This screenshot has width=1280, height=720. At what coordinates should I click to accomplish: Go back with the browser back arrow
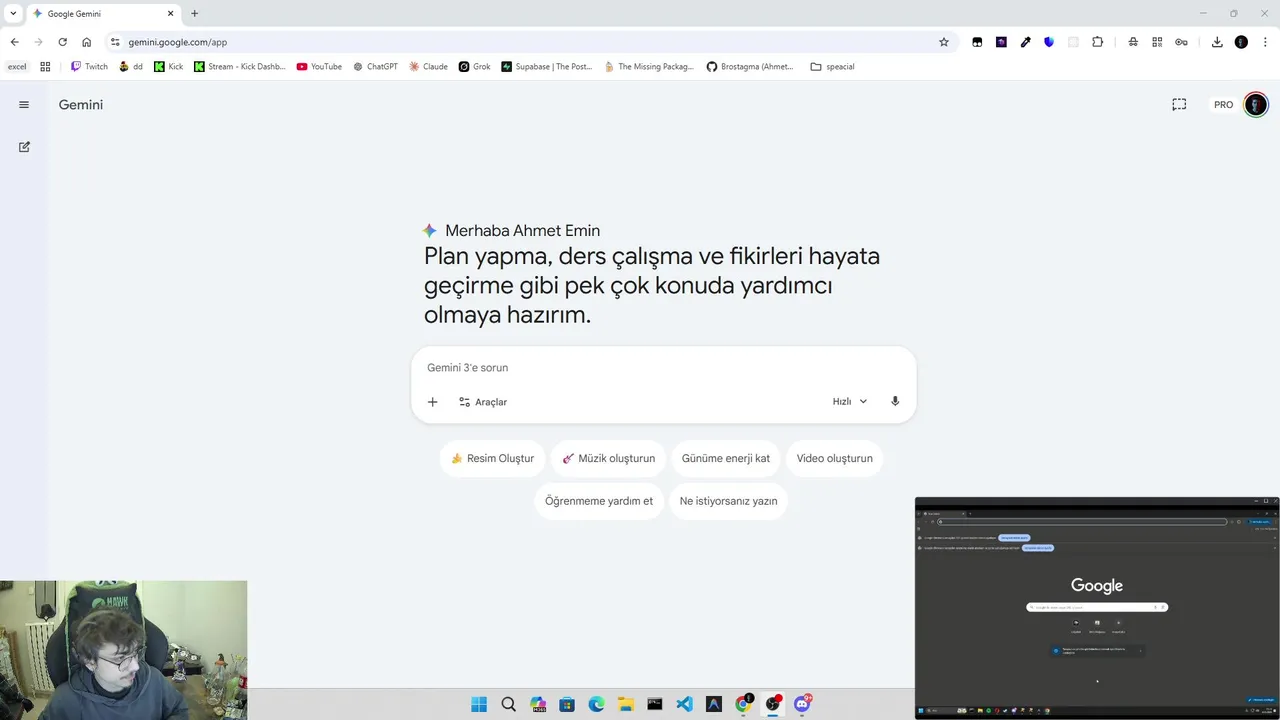[x=14, y=42]
